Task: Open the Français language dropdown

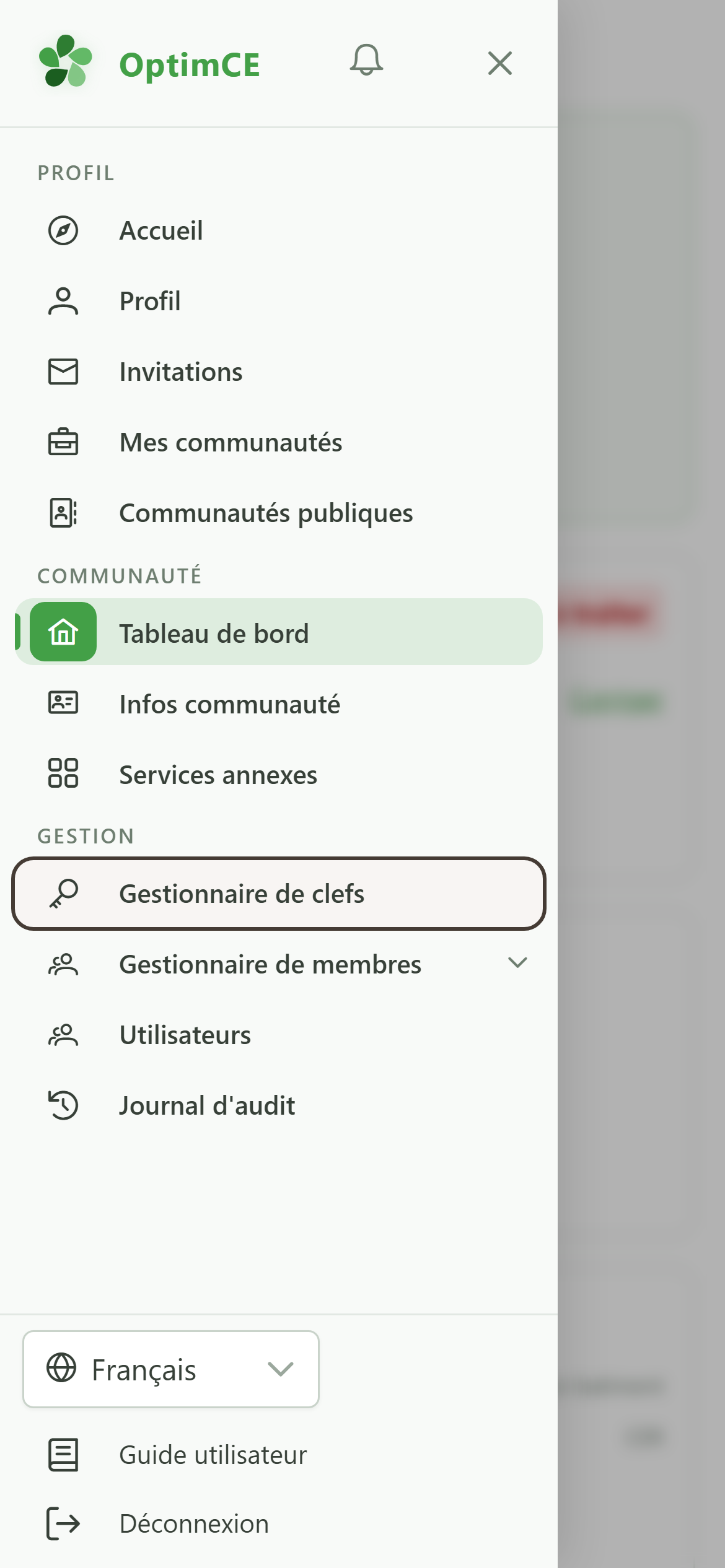Action: [x=171, y=1369]
